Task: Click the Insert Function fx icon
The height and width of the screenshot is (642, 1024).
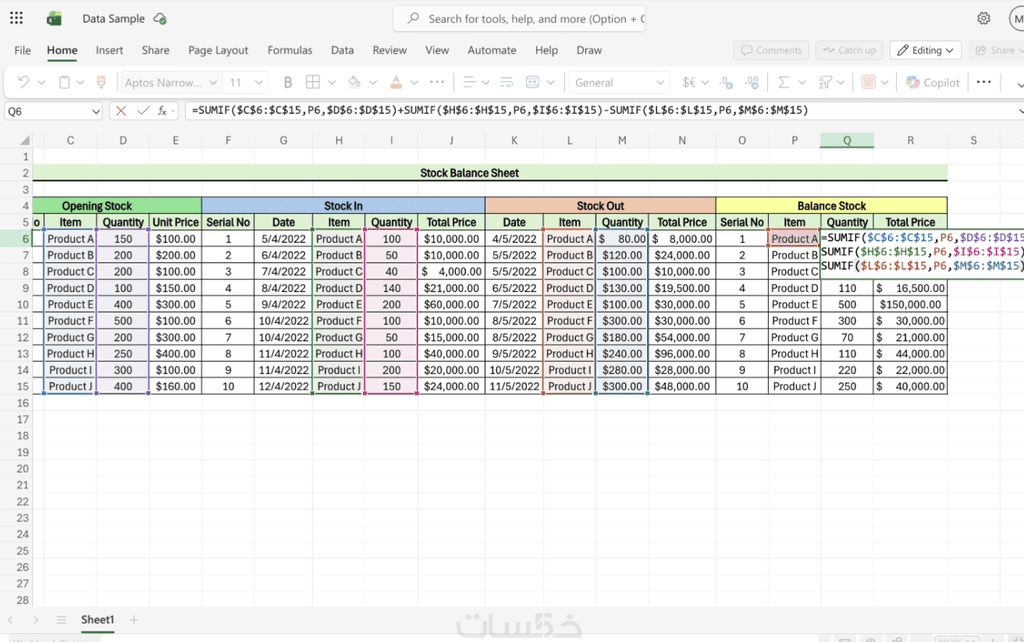Action: [x=162, y=111]
